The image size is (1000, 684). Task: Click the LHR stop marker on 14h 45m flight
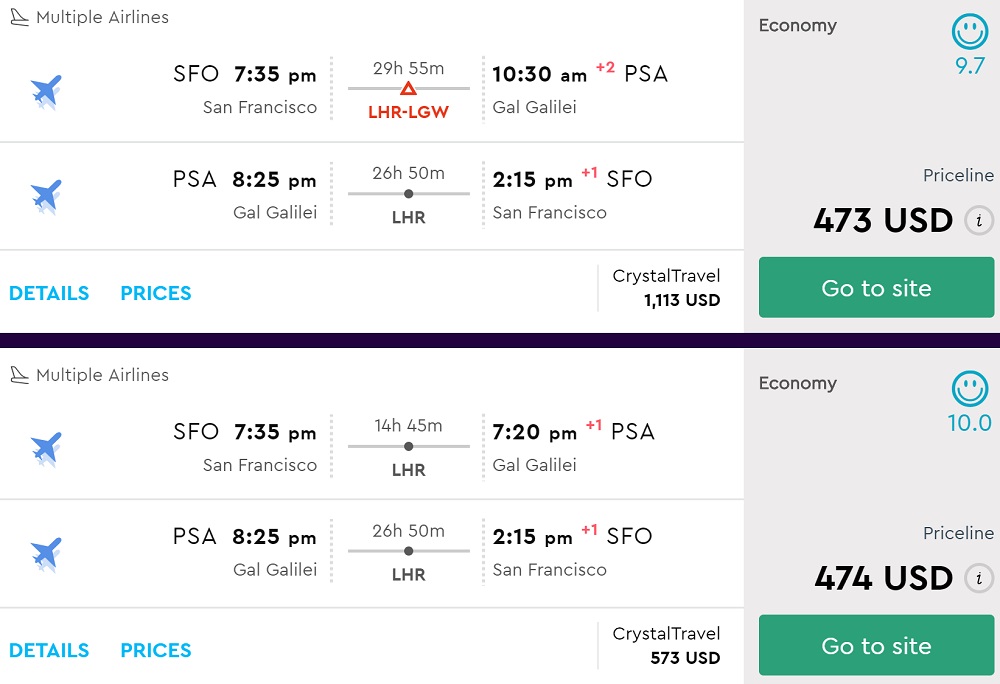point(408,446)
